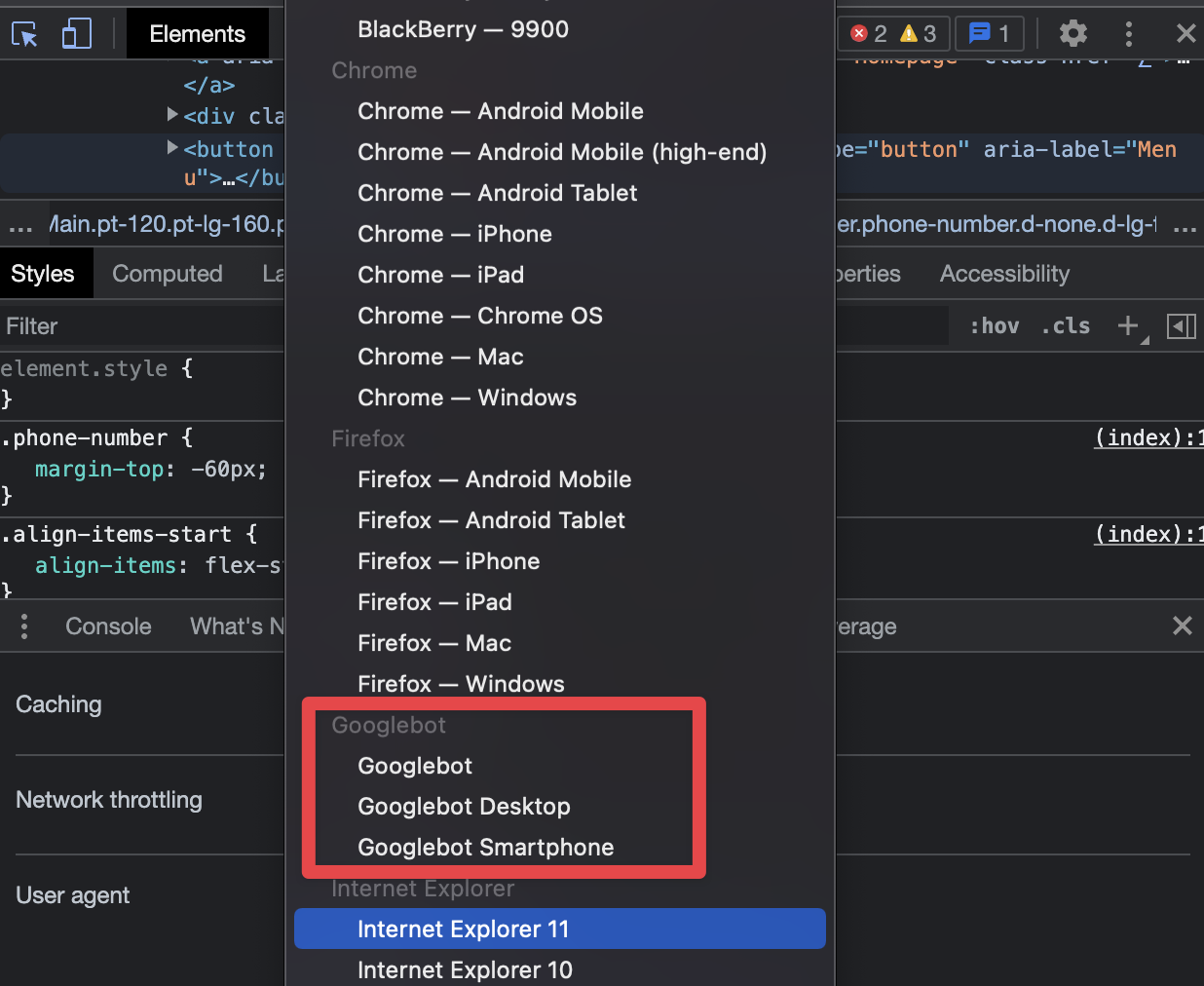Viewport: 1204px width, 986px height.
Task: Open the Computed tab
Action: (x=168, y=274)
